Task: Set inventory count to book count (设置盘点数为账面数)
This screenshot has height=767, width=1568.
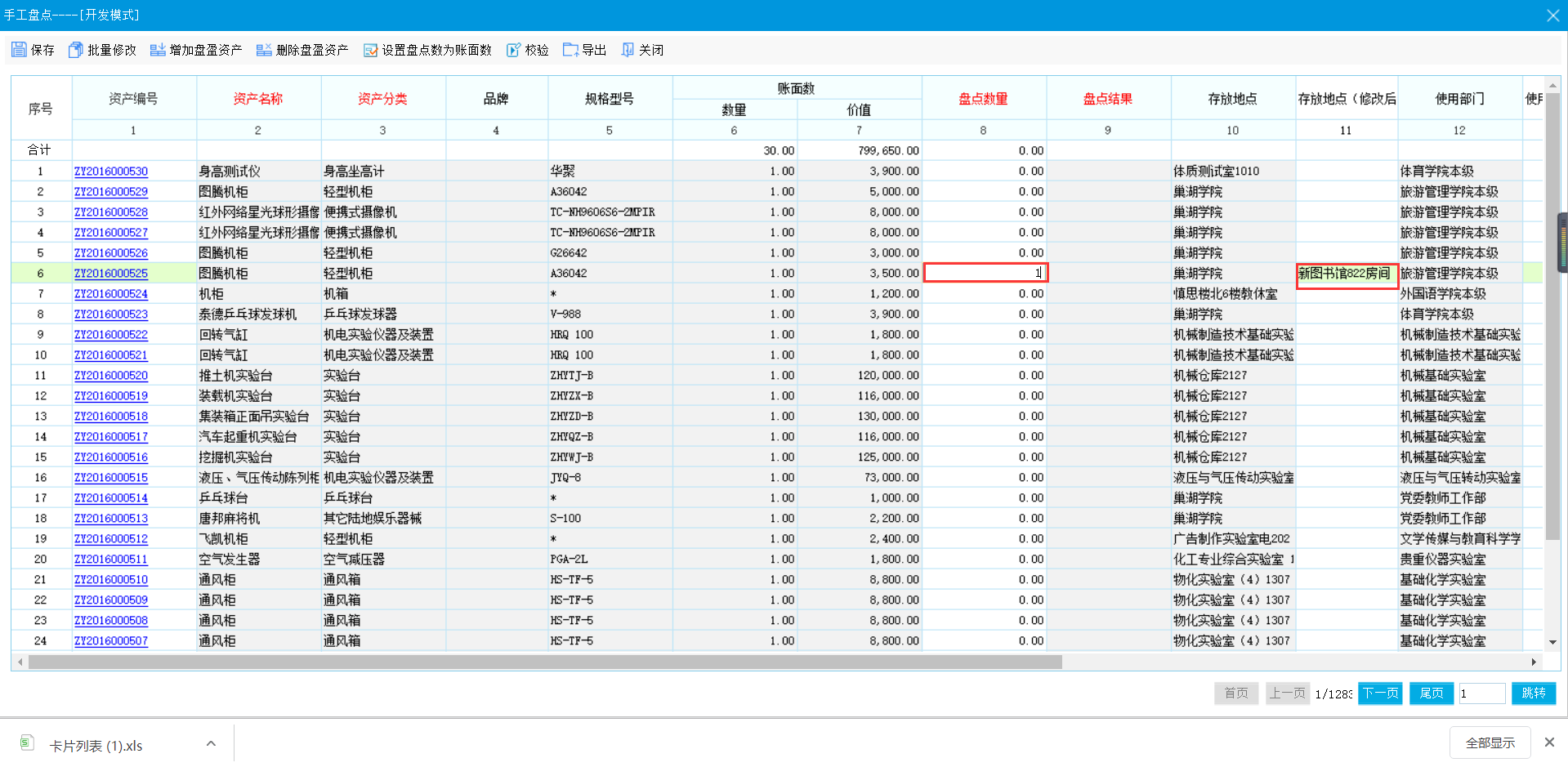Action: click(370, 50)
